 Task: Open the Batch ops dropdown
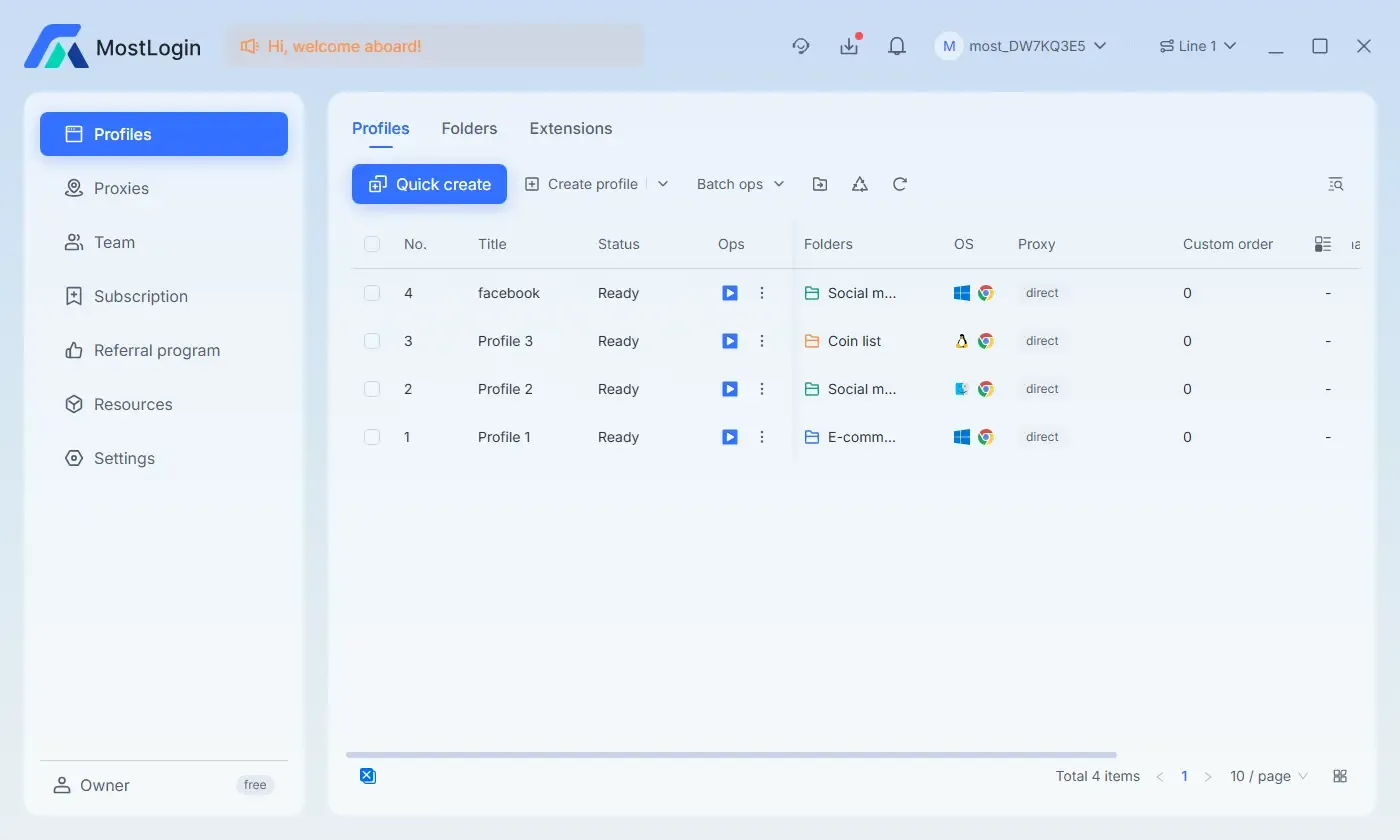[741, 184]
